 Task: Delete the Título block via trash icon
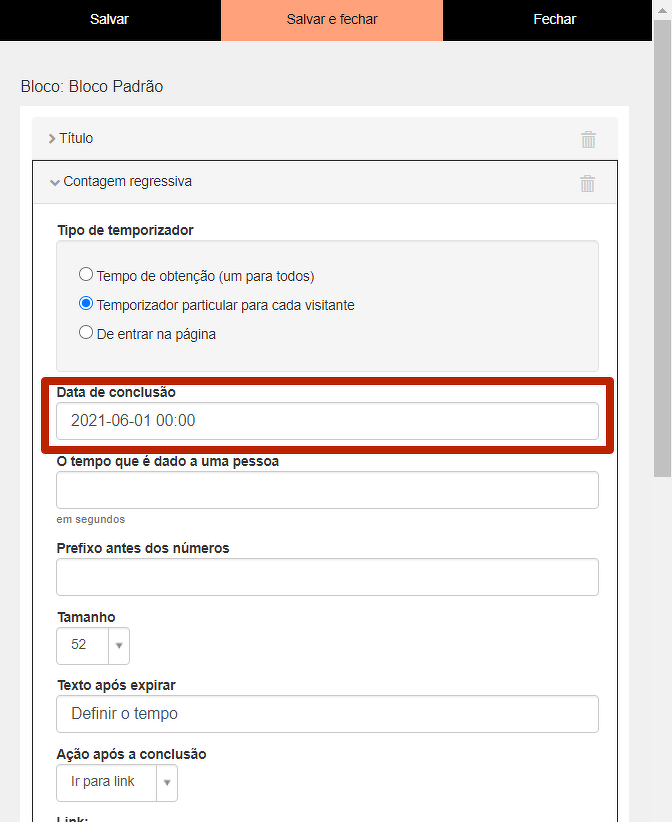[588, 140]
